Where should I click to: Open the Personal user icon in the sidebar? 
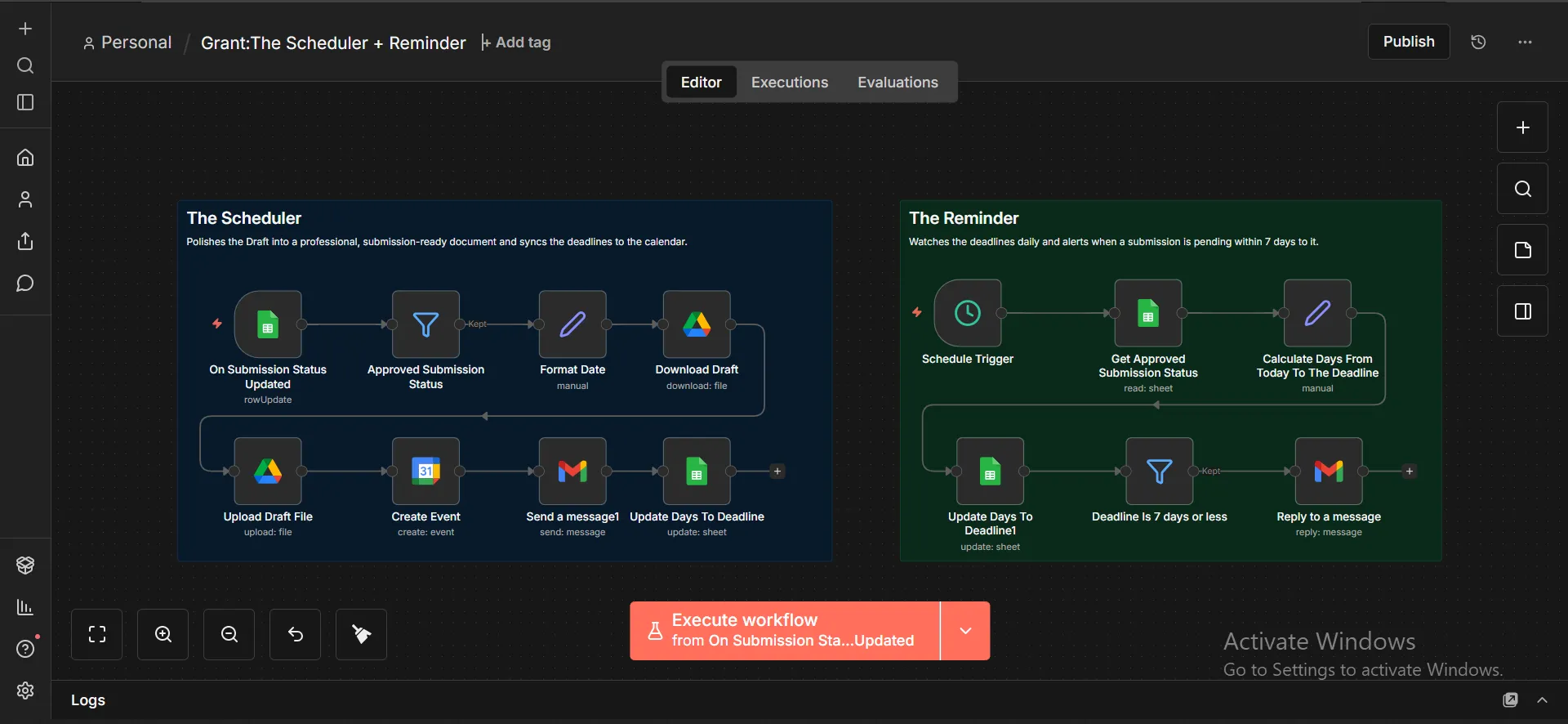tap(25, 199)
